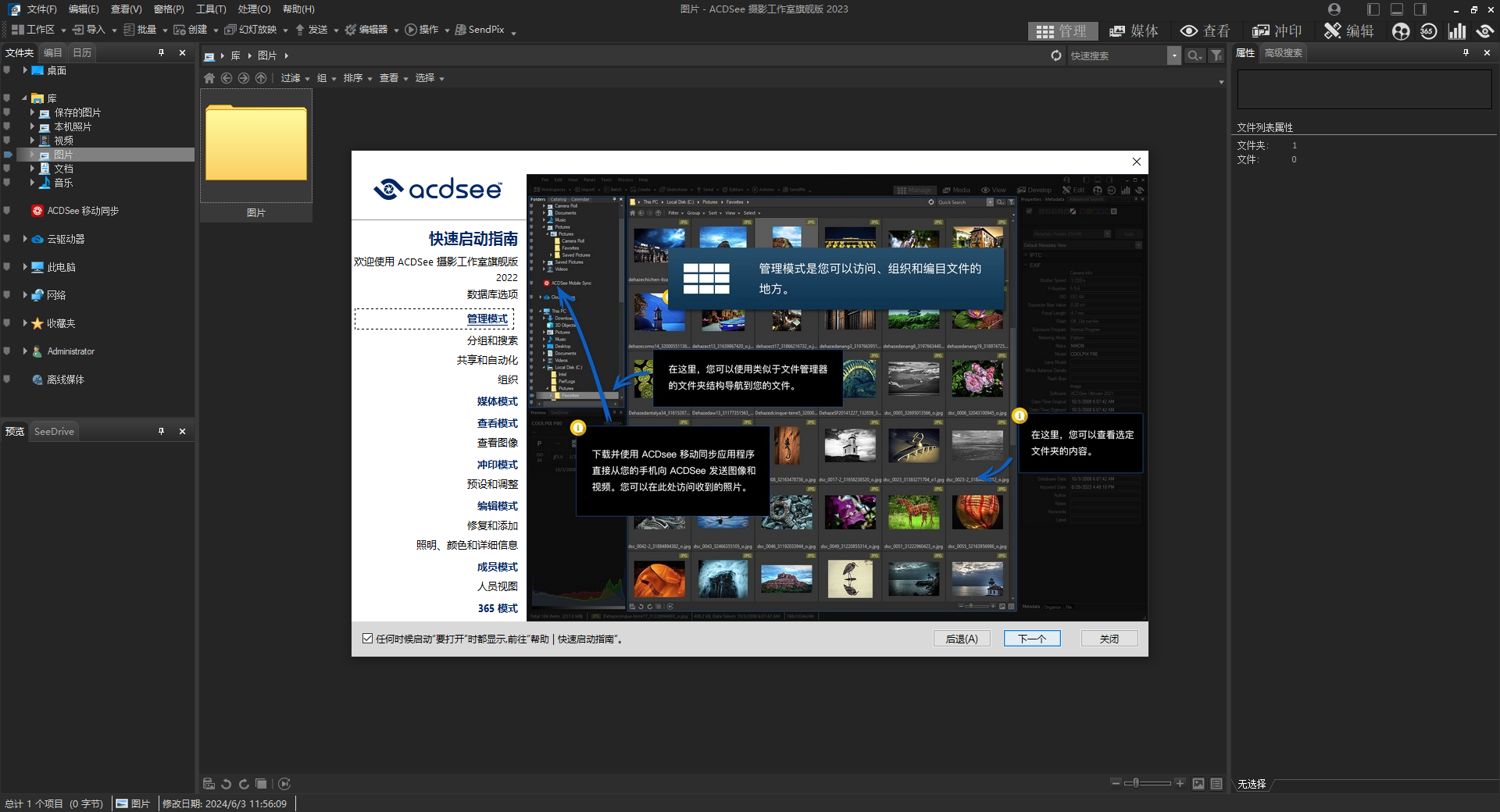1500x812 pixels.
Task: Open the 365 mode icon
Action: pyautogui.click(x=1429, y=31)
